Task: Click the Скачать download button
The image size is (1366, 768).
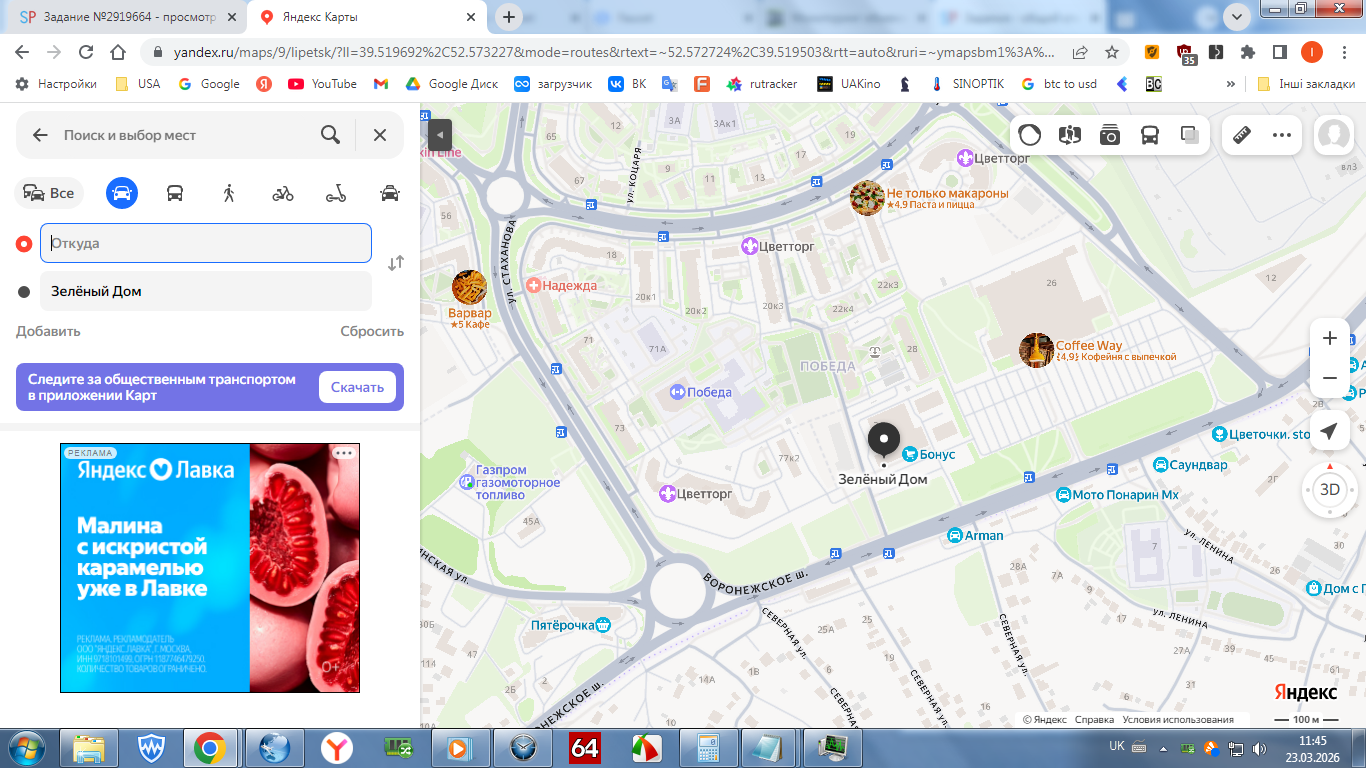Action: (x=357, y=387)
